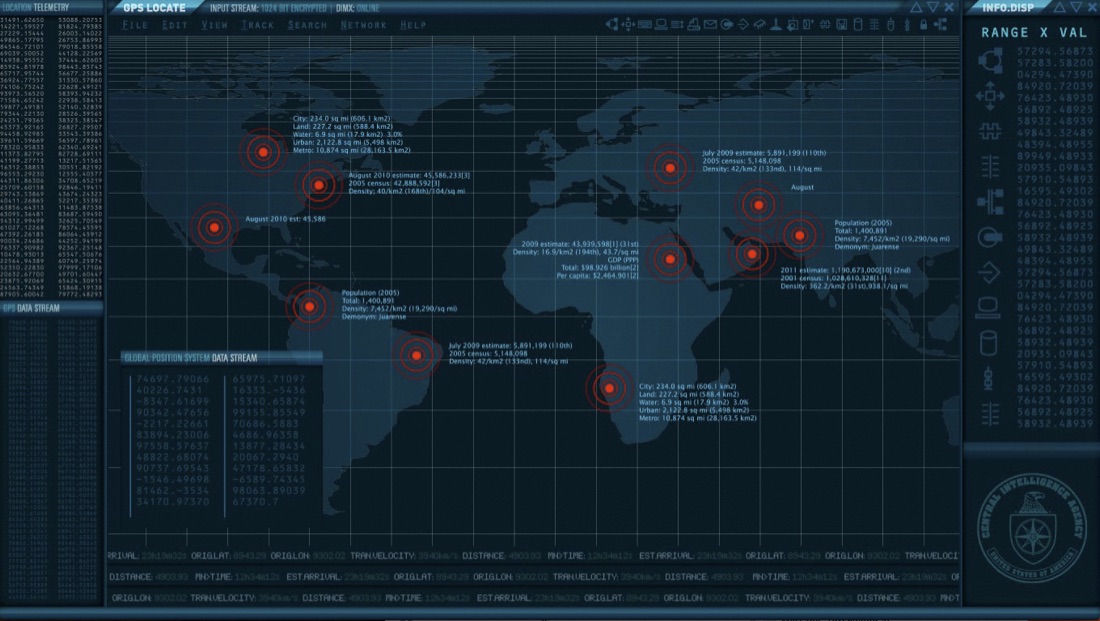
Task: Click up triangle in OPS LOCATE title bar
Action: [916, 7]
